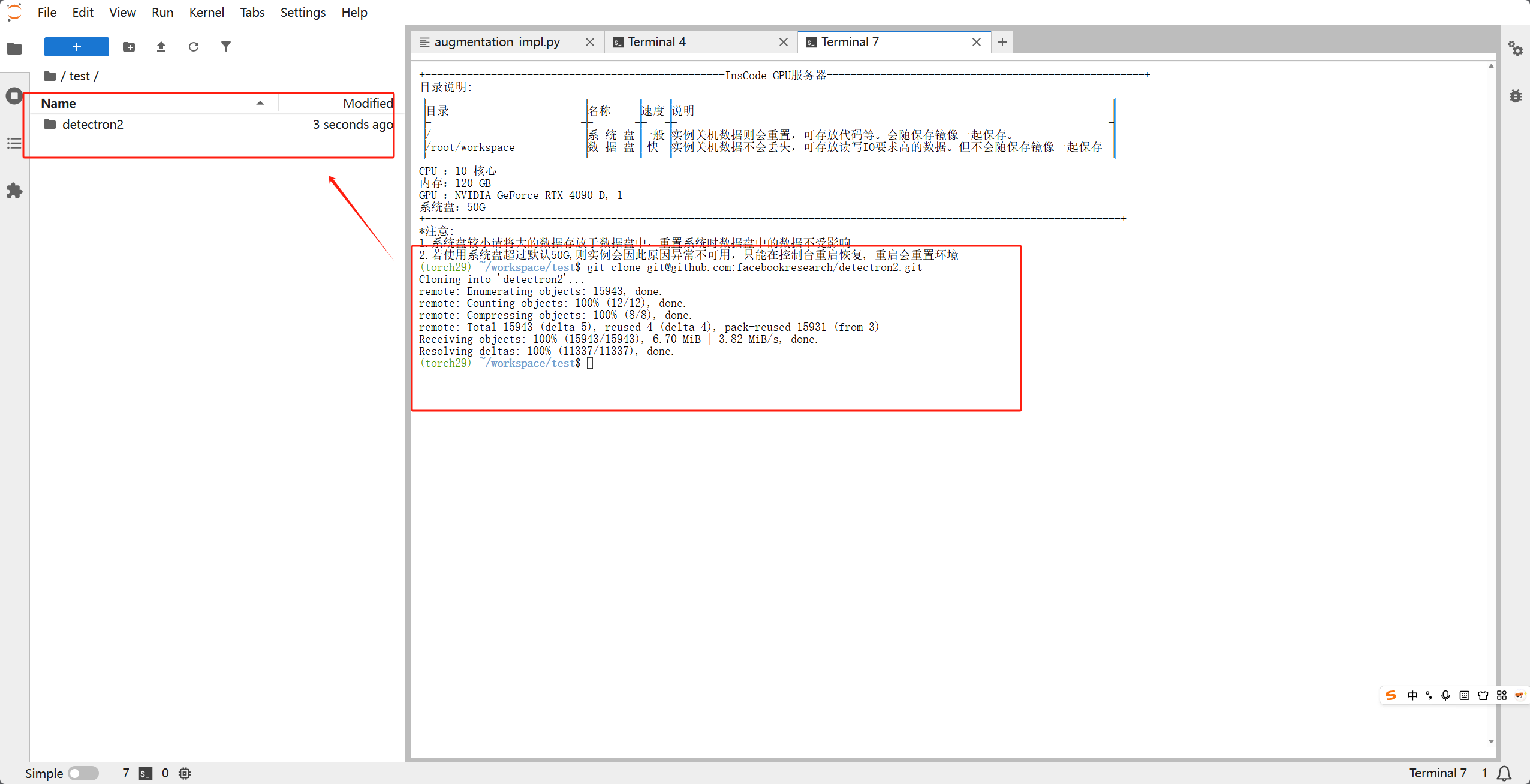Open the Running Terminals and Kernels panel
1530x784 pixels.
pos(14,96)
